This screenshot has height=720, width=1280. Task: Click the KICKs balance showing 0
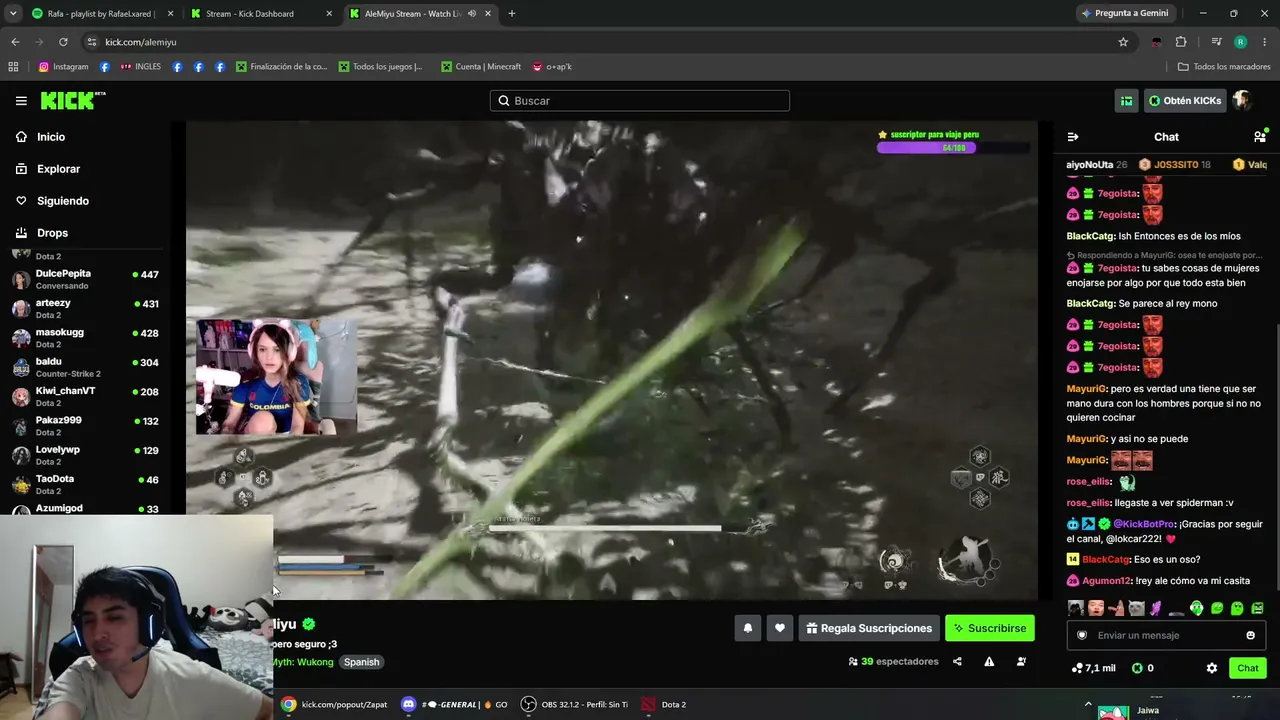[1142, 668]
